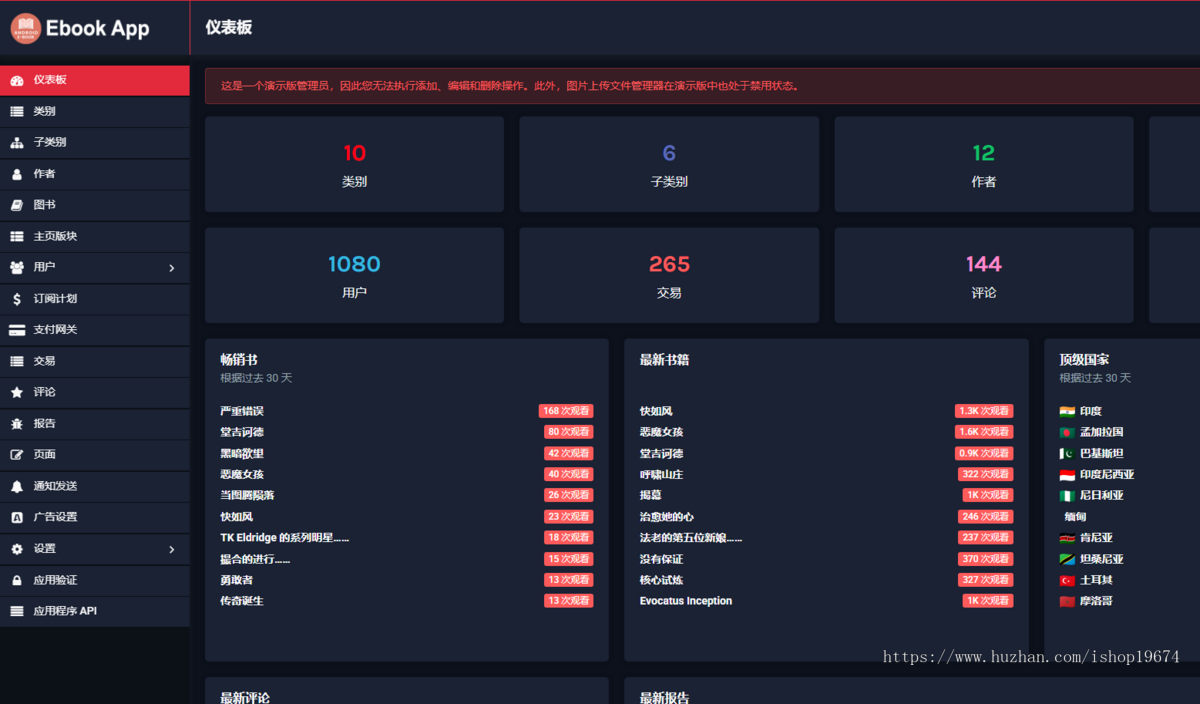
Task: Click the grid icon beside 主页版块
Action: [x=16, y=236]
